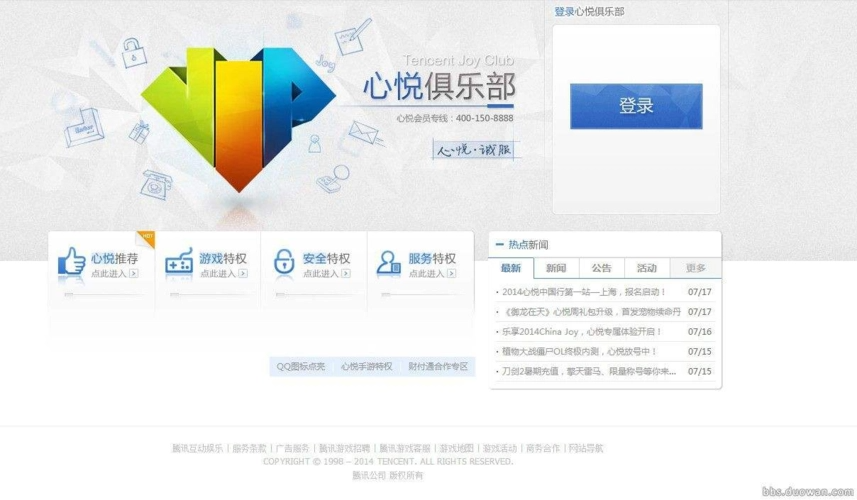Click the 心悦推荐 title text
The image size is (857, 500).
coord(114,258)
